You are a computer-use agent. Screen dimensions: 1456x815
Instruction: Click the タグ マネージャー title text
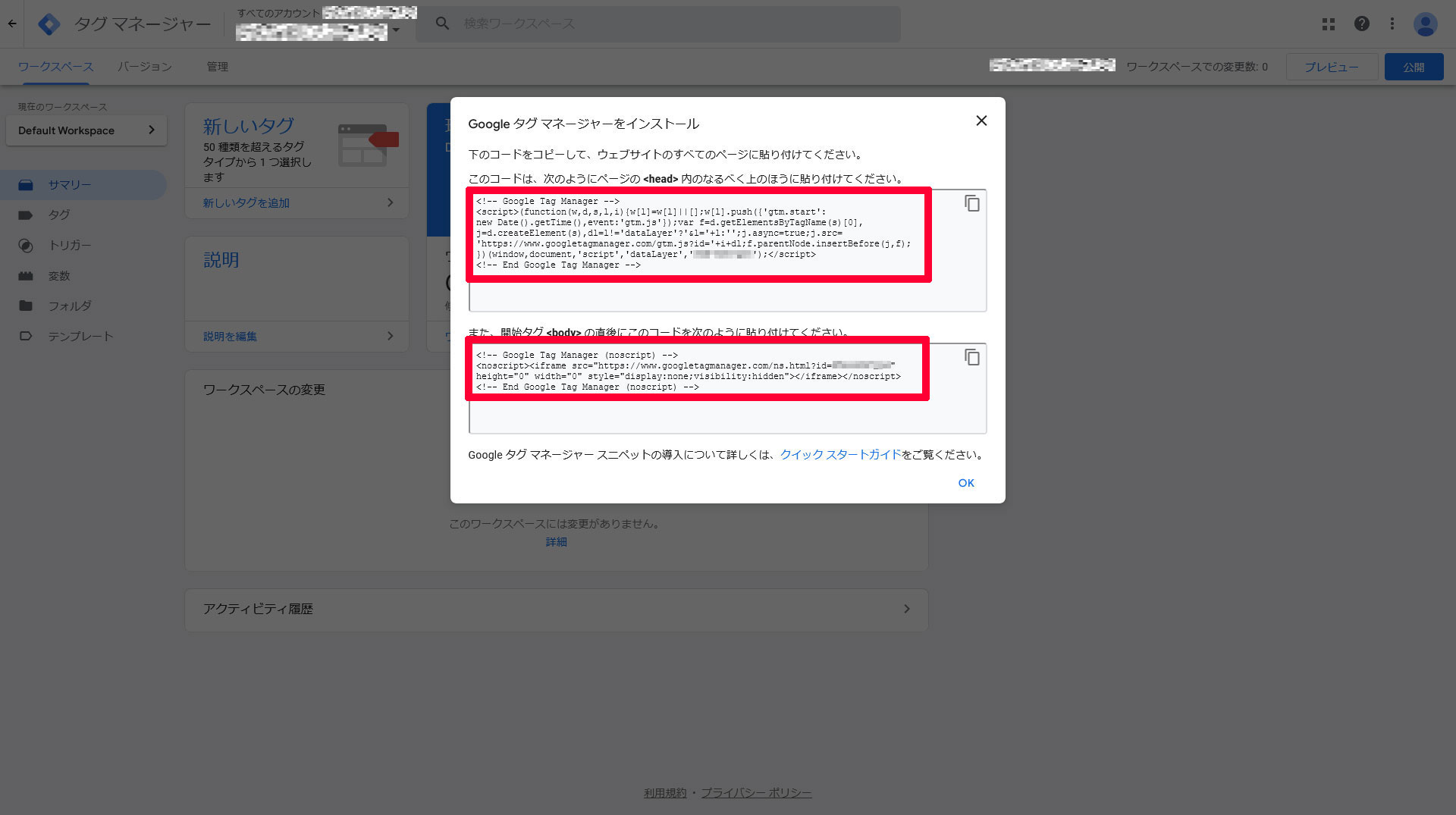pos(143,24)
